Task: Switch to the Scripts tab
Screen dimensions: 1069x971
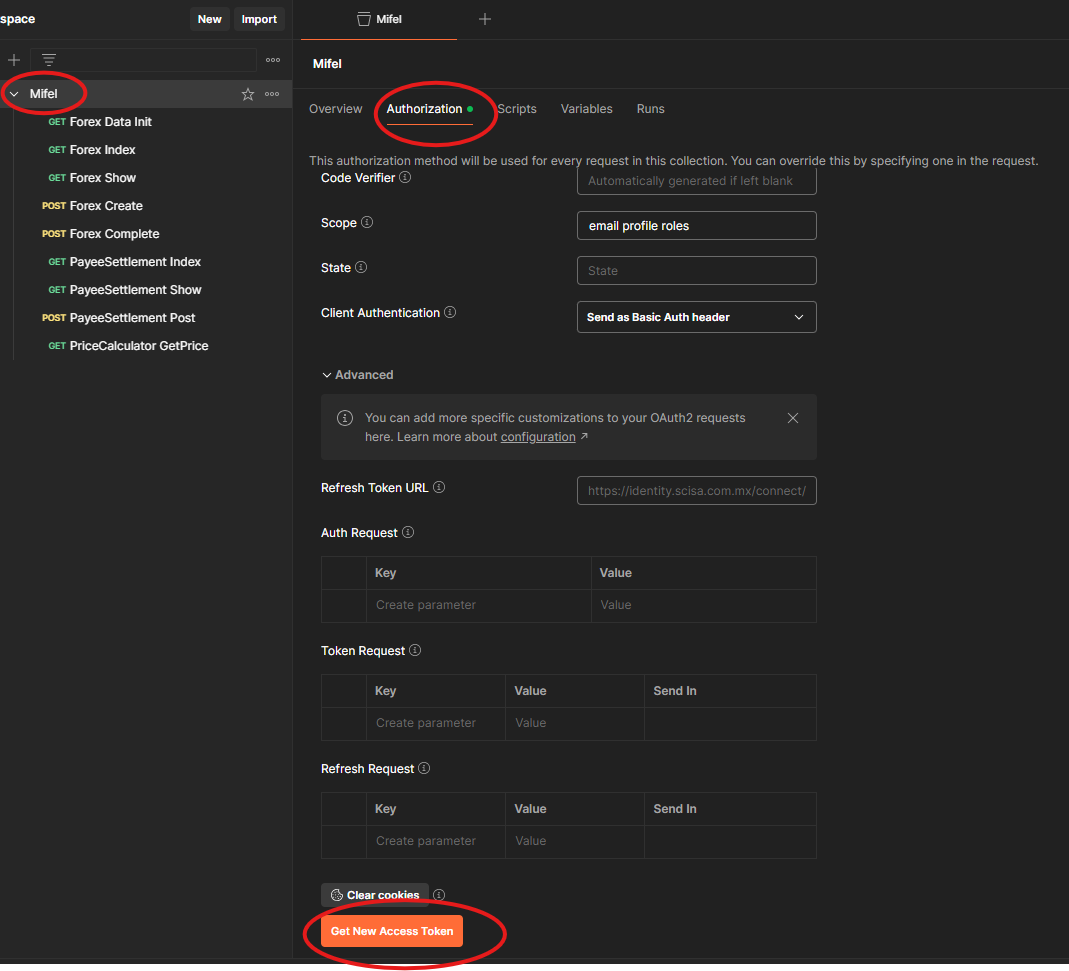Action: (x=517, y=109)
